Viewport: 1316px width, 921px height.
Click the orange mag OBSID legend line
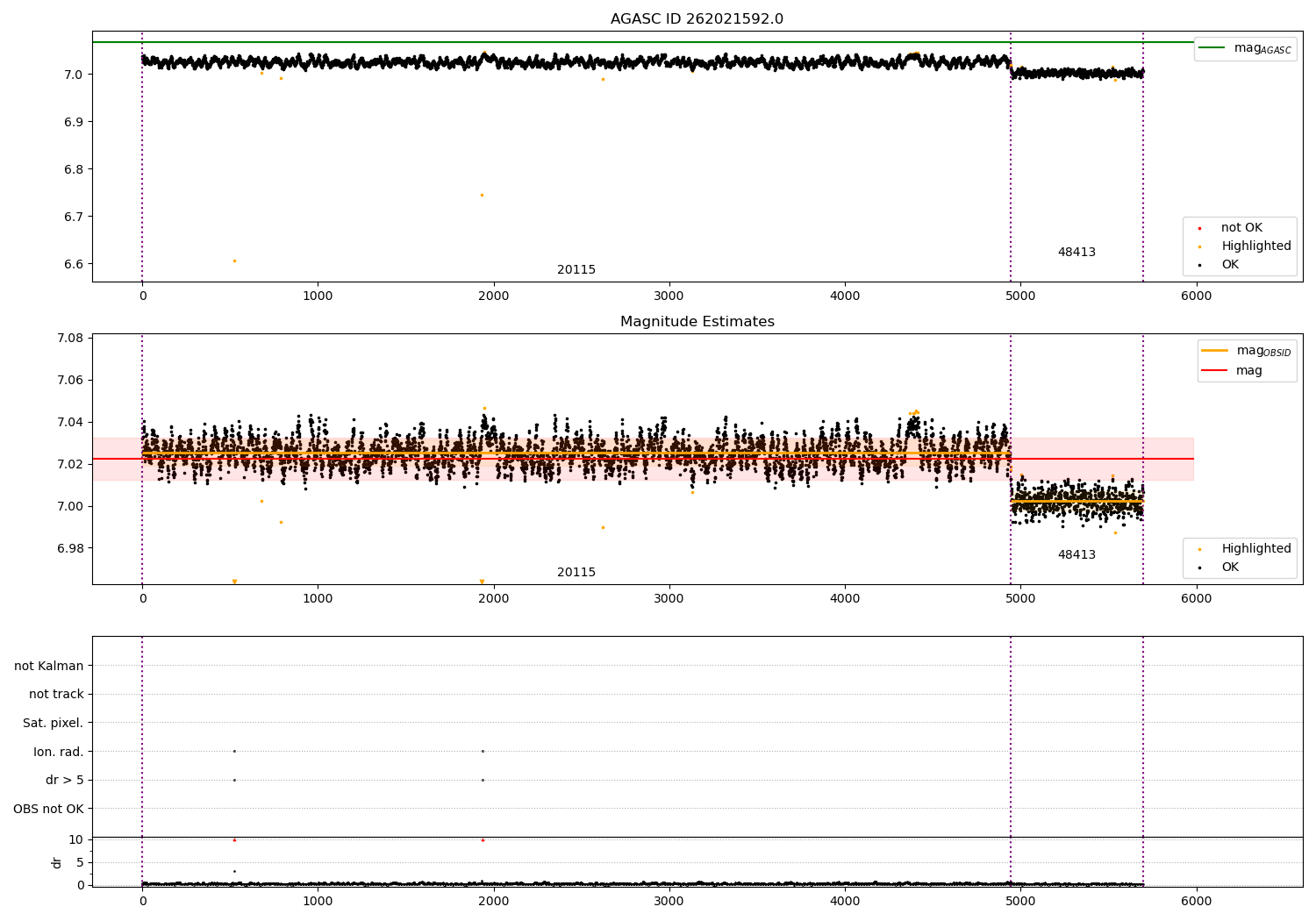1214,351
